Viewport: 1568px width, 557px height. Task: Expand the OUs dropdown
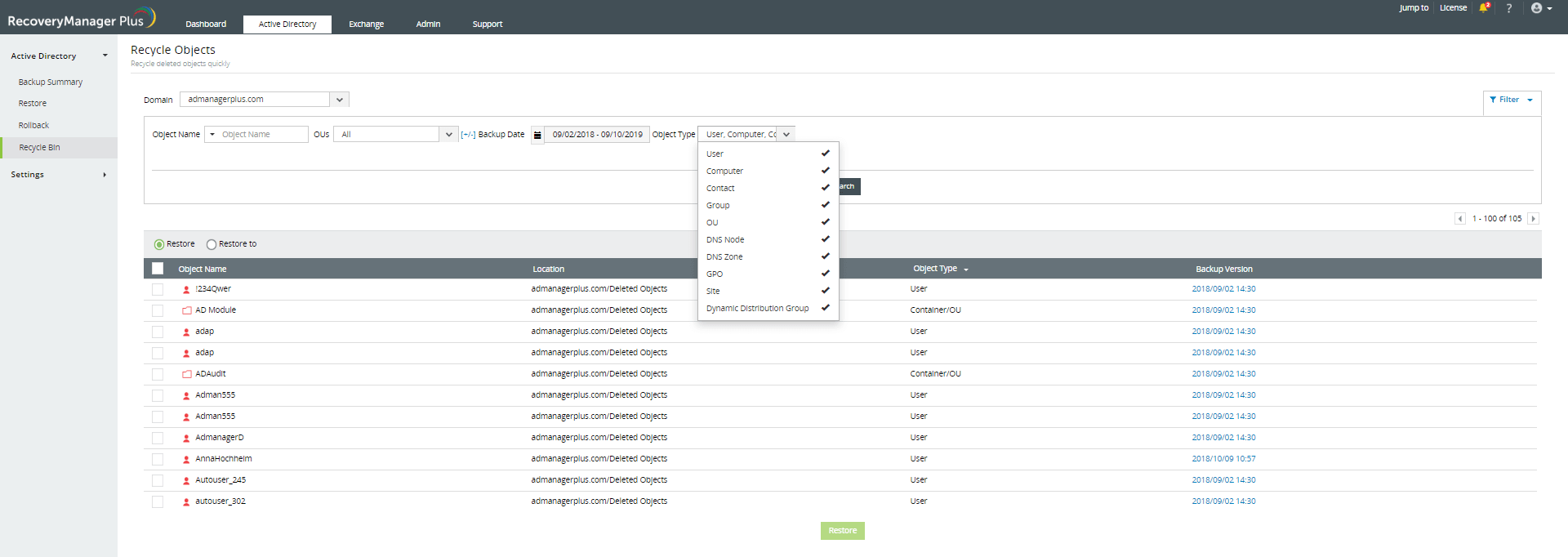(448, 135)
